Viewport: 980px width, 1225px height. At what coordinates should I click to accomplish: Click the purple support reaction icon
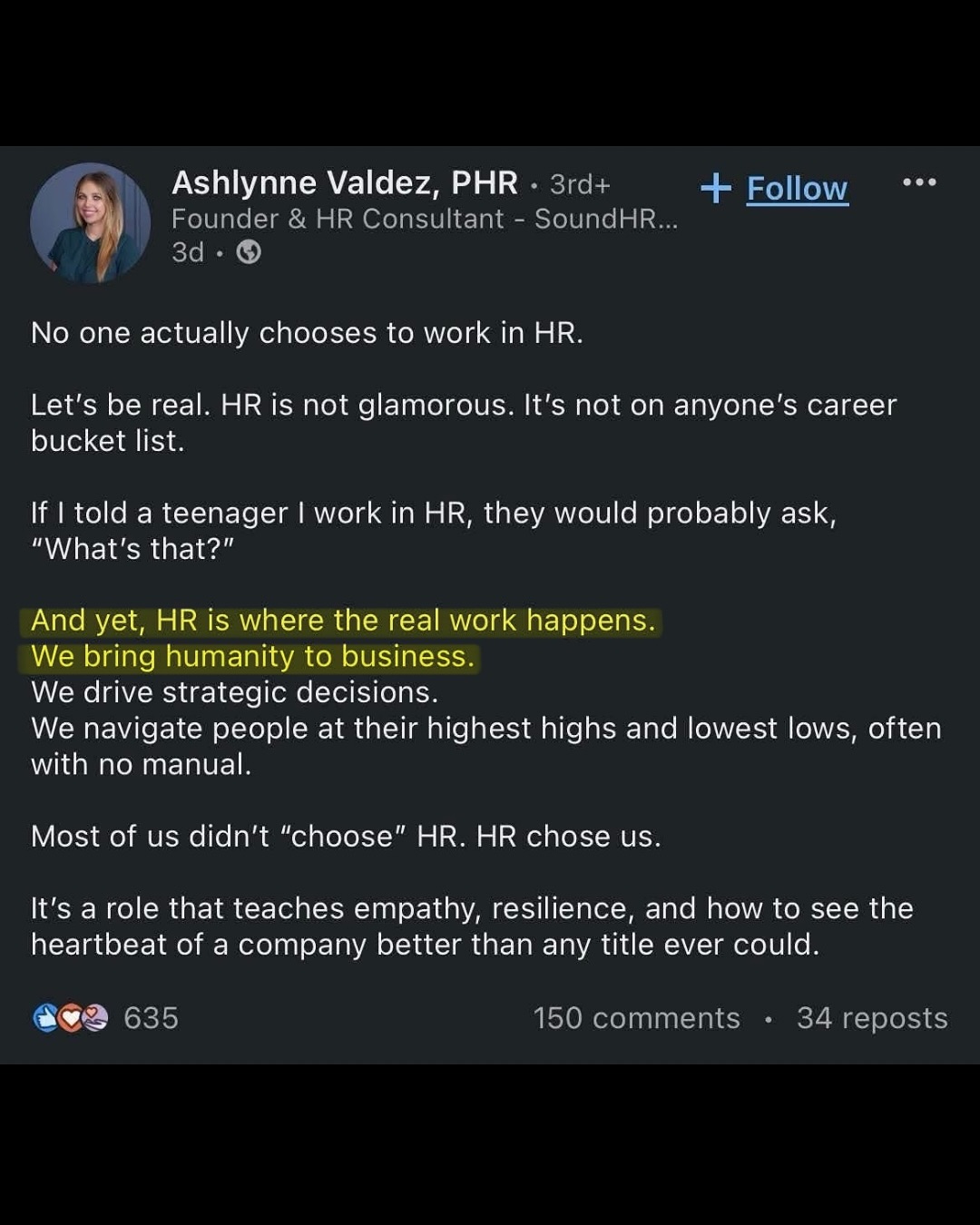tap(95, 1018)
